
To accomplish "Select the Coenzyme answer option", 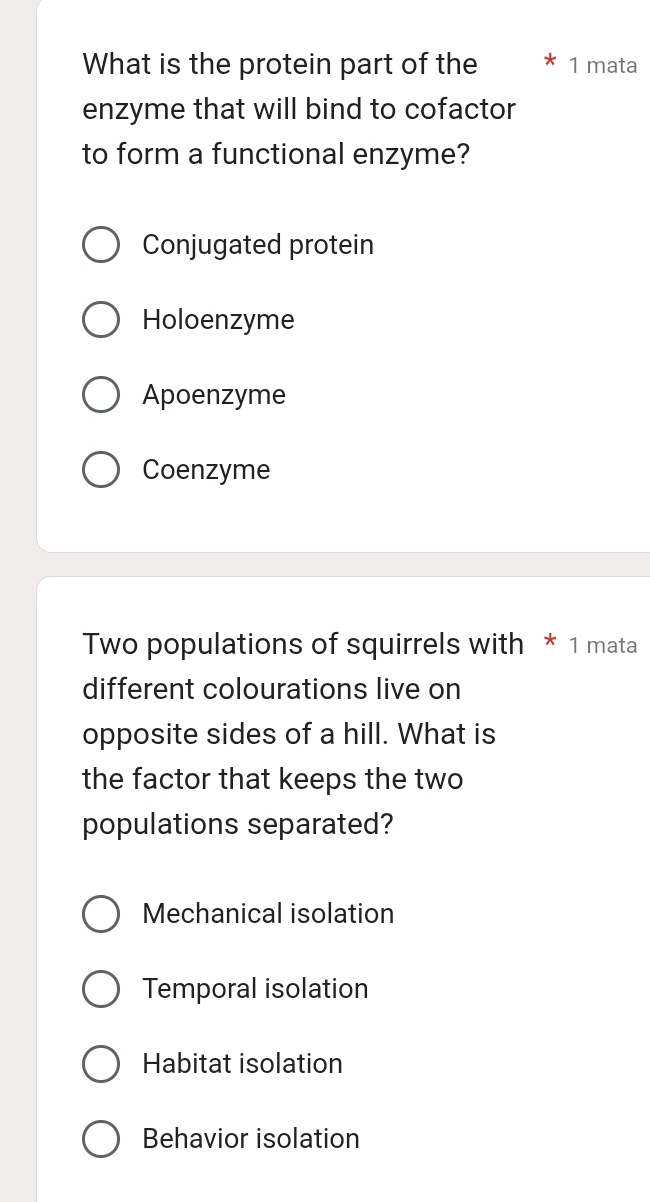I will pyautogui.click(x=101, y=469).
